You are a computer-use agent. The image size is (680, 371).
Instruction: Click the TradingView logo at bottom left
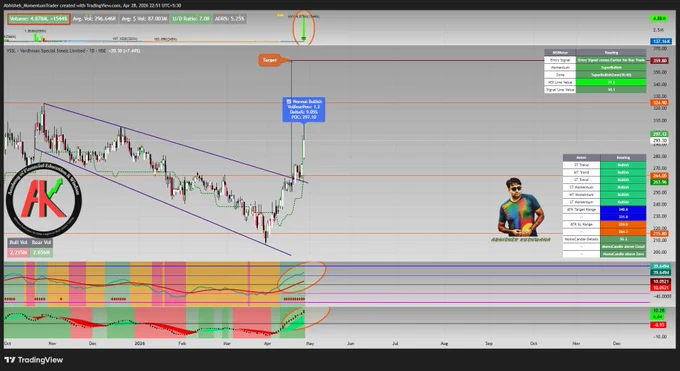(34, 360)
